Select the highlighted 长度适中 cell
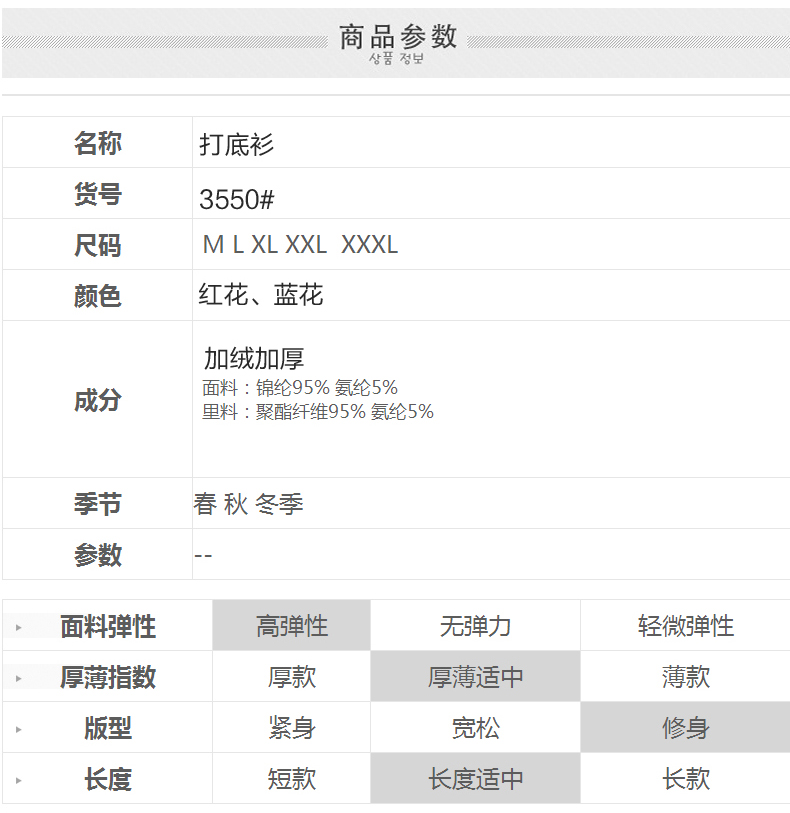This screenshot has height=813, width=790. [x=475, y=779]
